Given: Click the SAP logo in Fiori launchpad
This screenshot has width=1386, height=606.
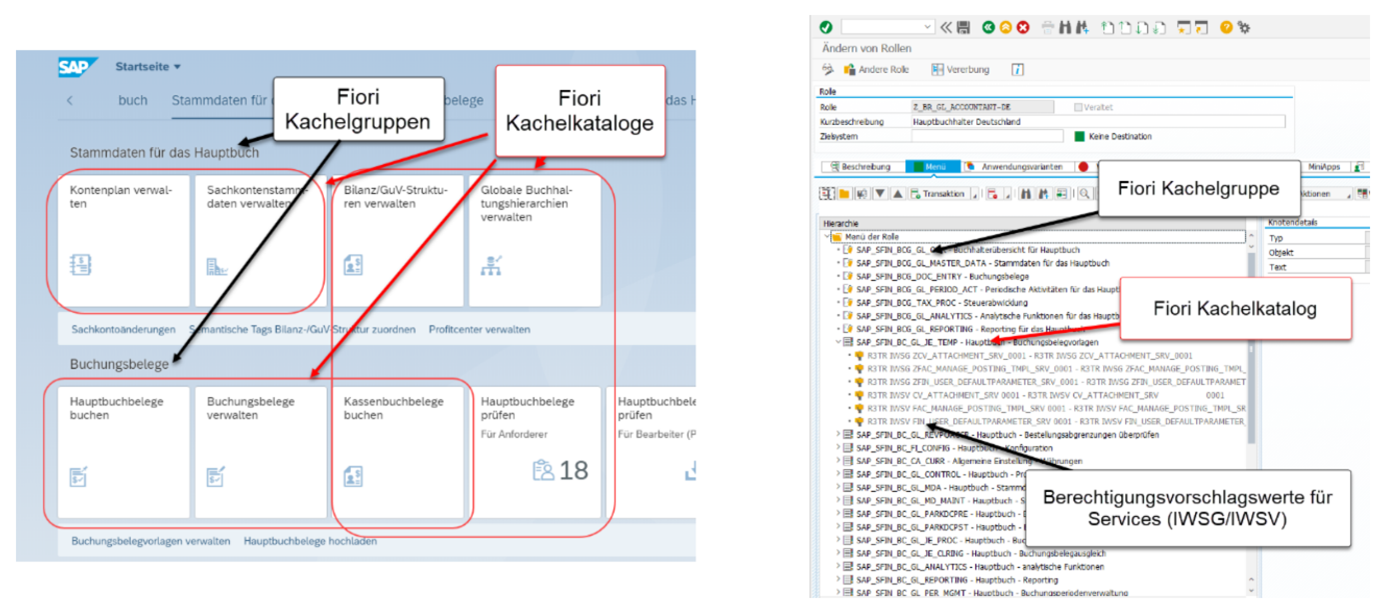Looking at the screenshot, I should [77, 67].
